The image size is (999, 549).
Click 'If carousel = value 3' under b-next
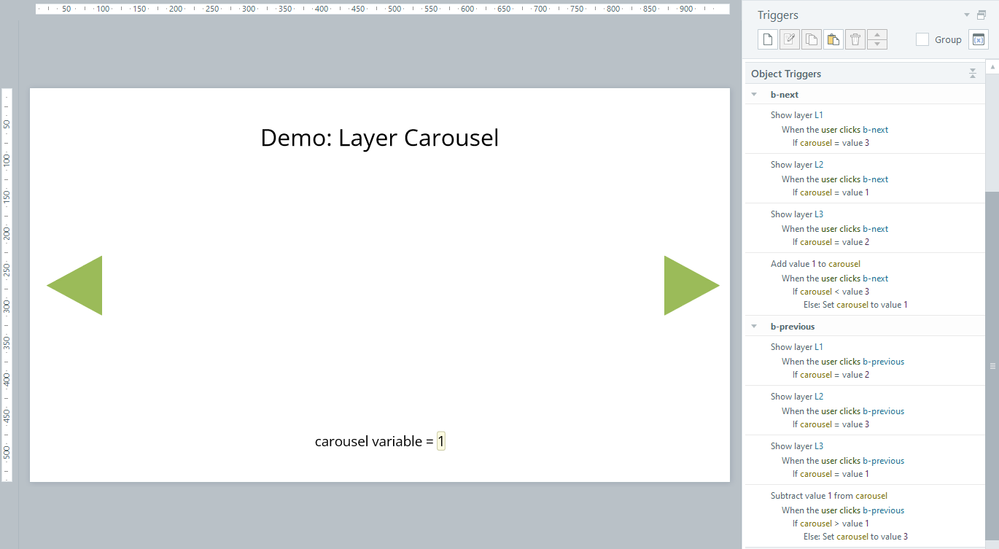coord(831,143)
